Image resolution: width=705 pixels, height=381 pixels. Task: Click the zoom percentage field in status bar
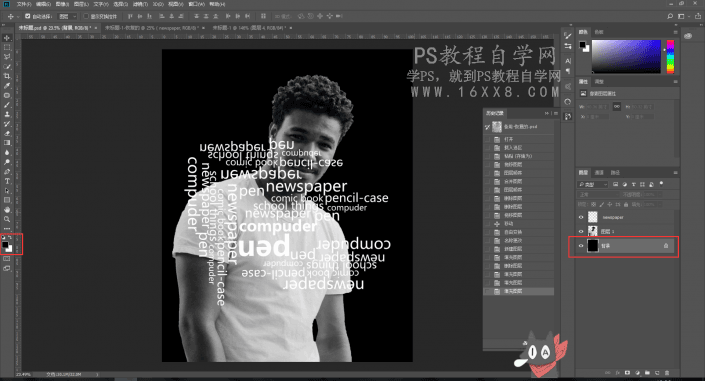(x=24, y=374)
